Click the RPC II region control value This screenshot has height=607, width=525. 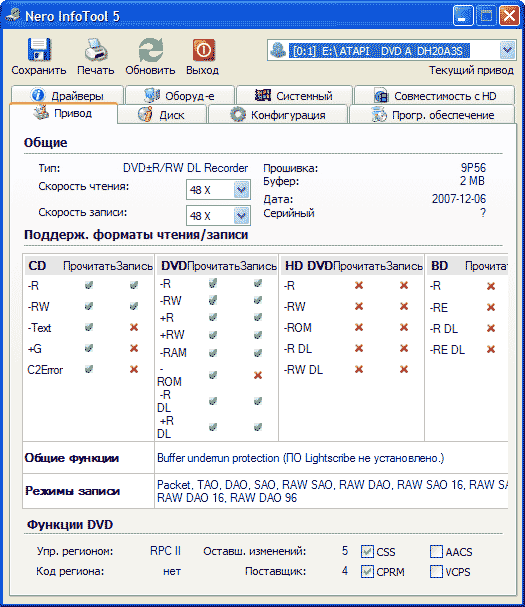pyautogui.click(x=166, y=551)
